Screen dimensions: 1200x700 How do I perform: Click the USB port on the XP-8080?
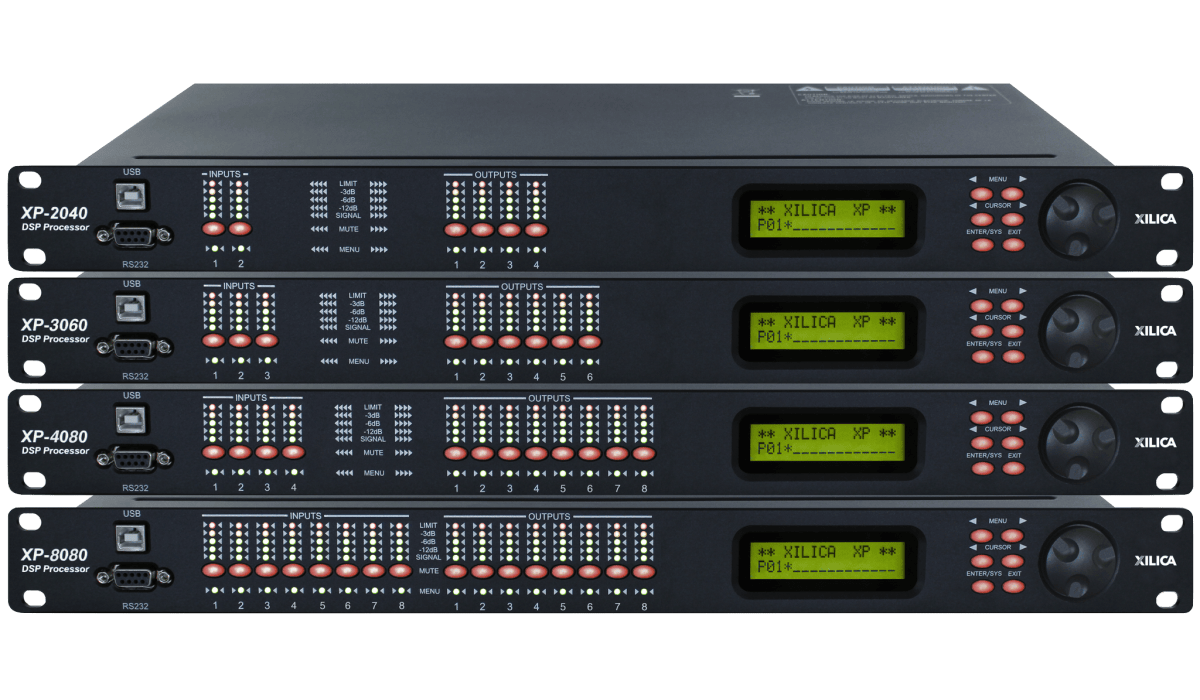(x=131, y=539)
